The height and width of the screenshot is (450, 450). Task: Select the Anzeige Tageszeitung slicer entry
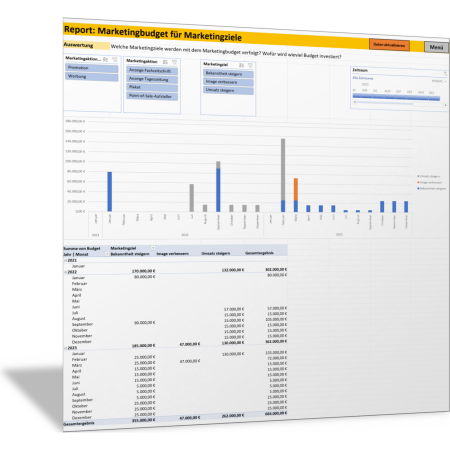tap(152, 79)
